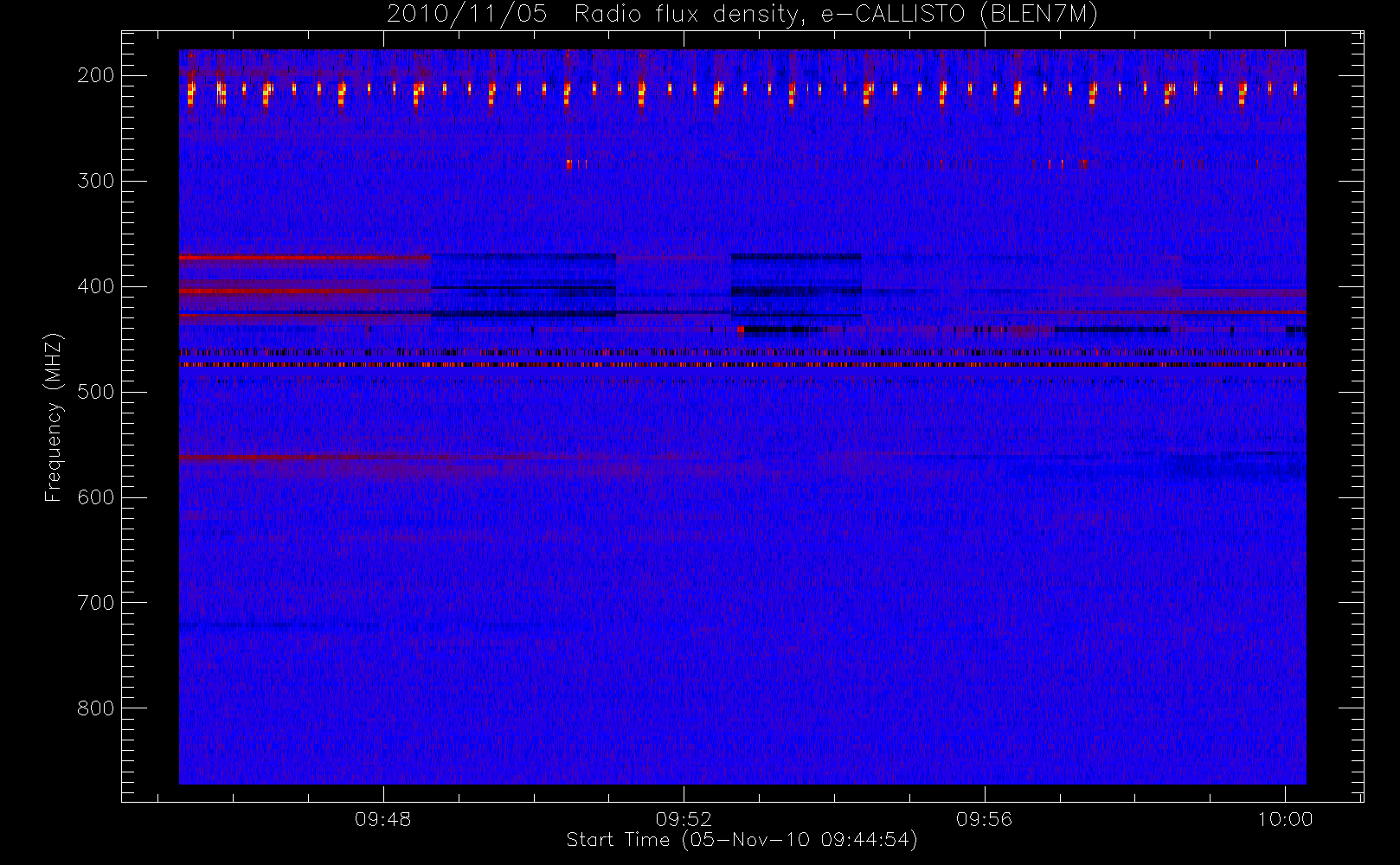1400x865 pixels.
Task: Click the 'Start Time (05-Nov-10 09:44:54)' label
Action: [742, 840]
